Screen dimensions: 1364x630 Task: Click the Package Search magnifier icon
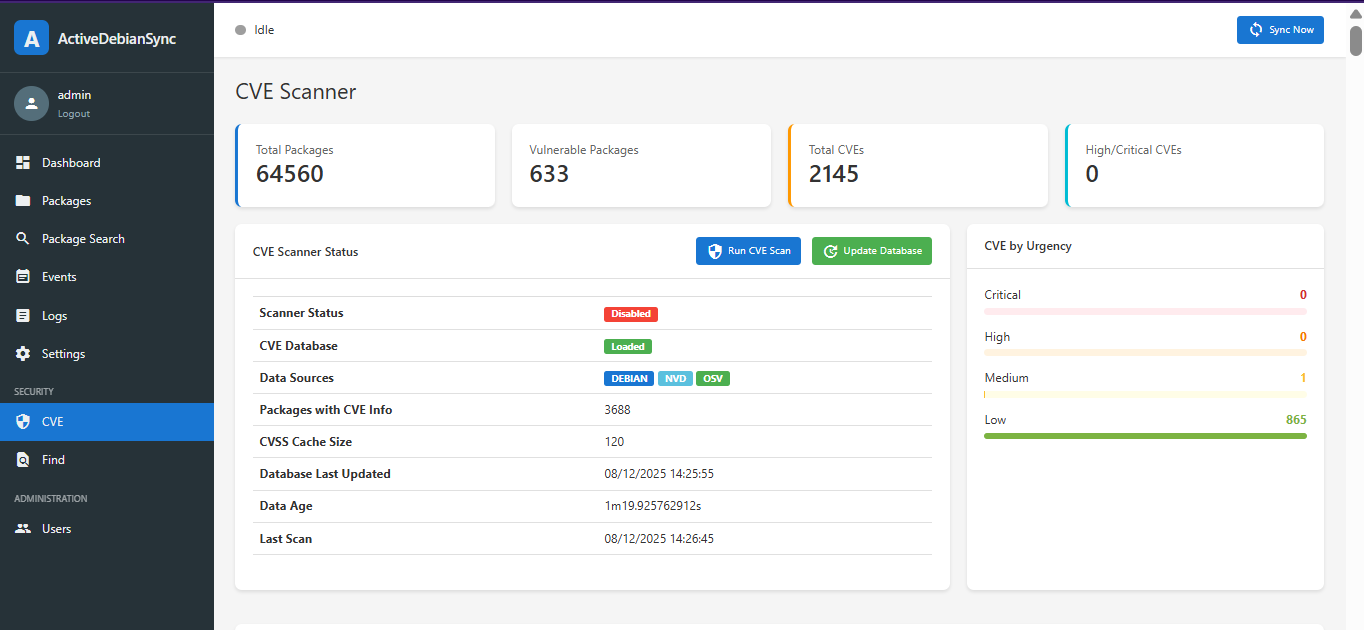(23, 239)
